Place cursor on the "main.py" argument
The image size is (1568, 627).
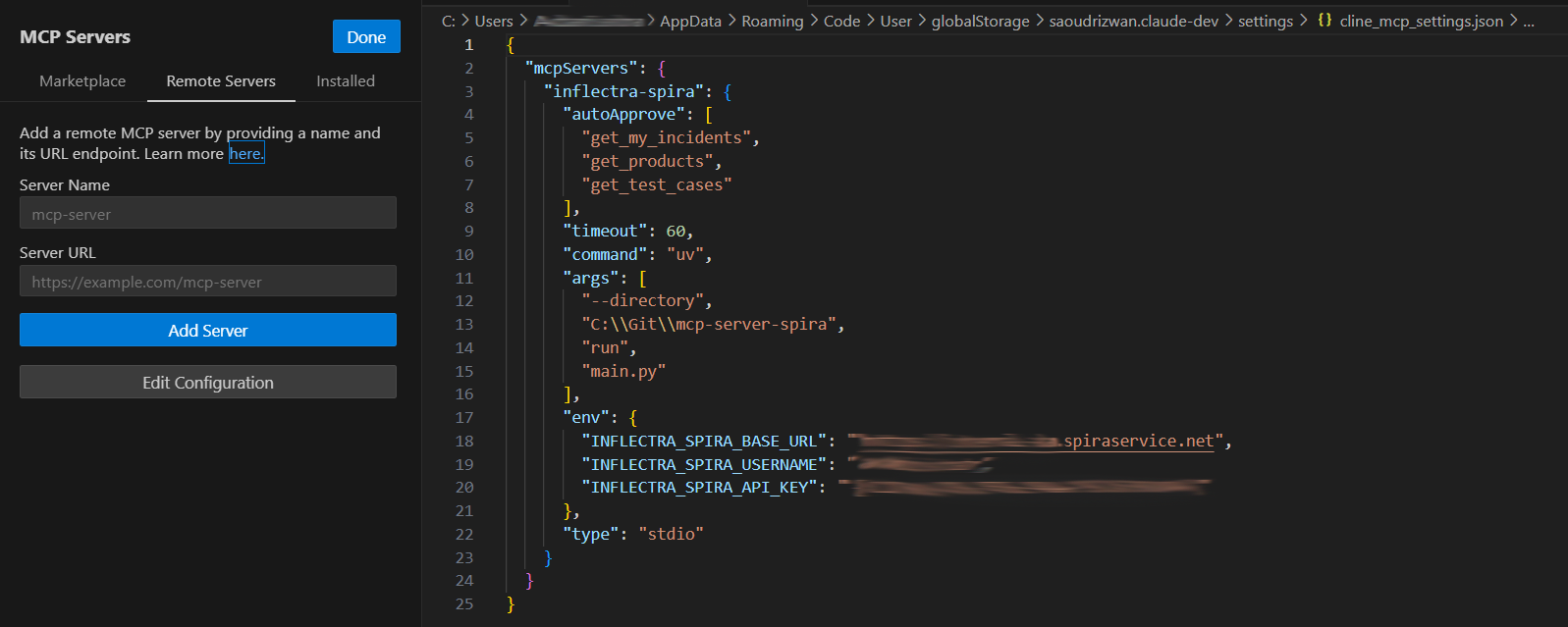(623, 372)
